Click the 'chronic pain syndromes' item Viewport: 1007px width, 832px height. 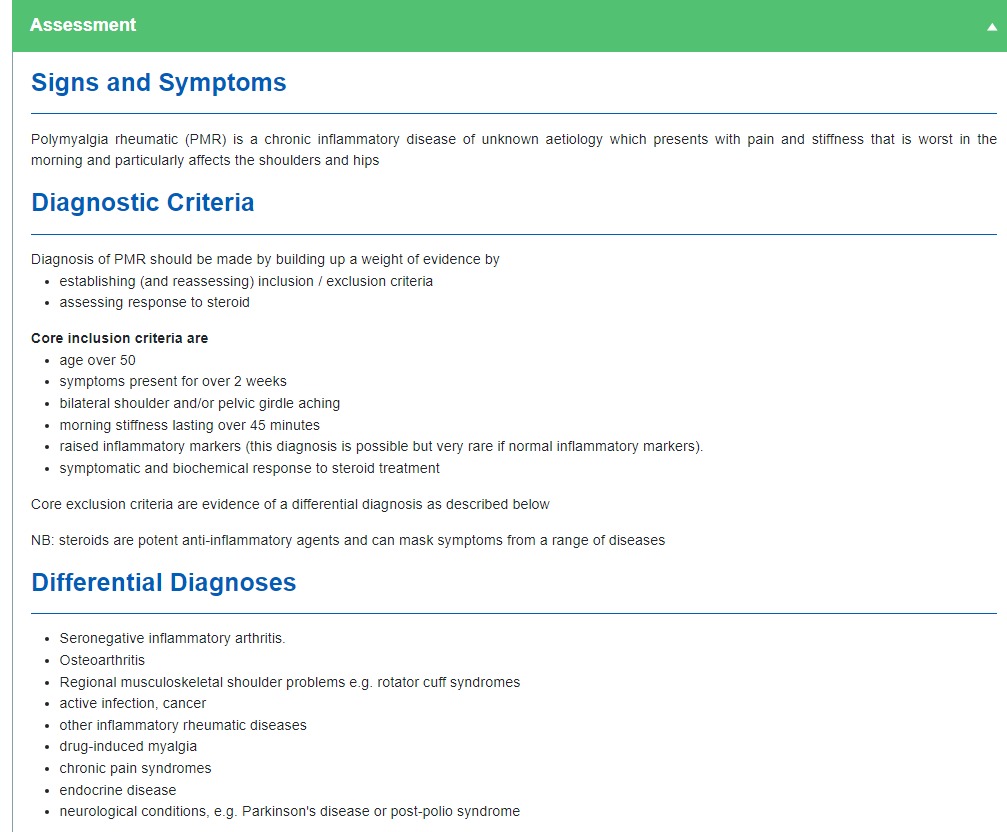[x=135, y=768]
